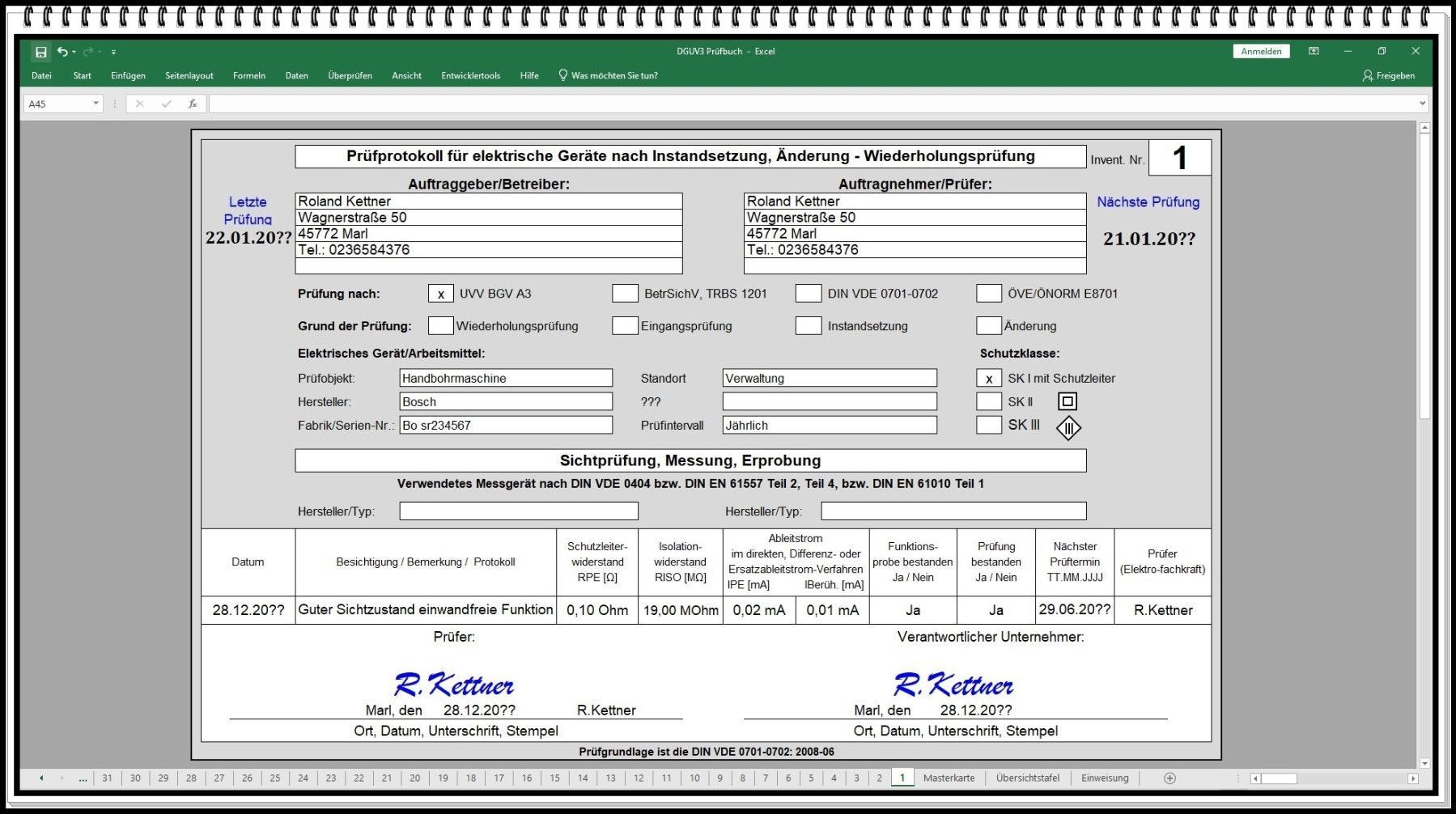Viewport: 1456px width, 814px height.
Task: Check the Wiederholungsprüfung checkbox
Action: coord(440,326)
